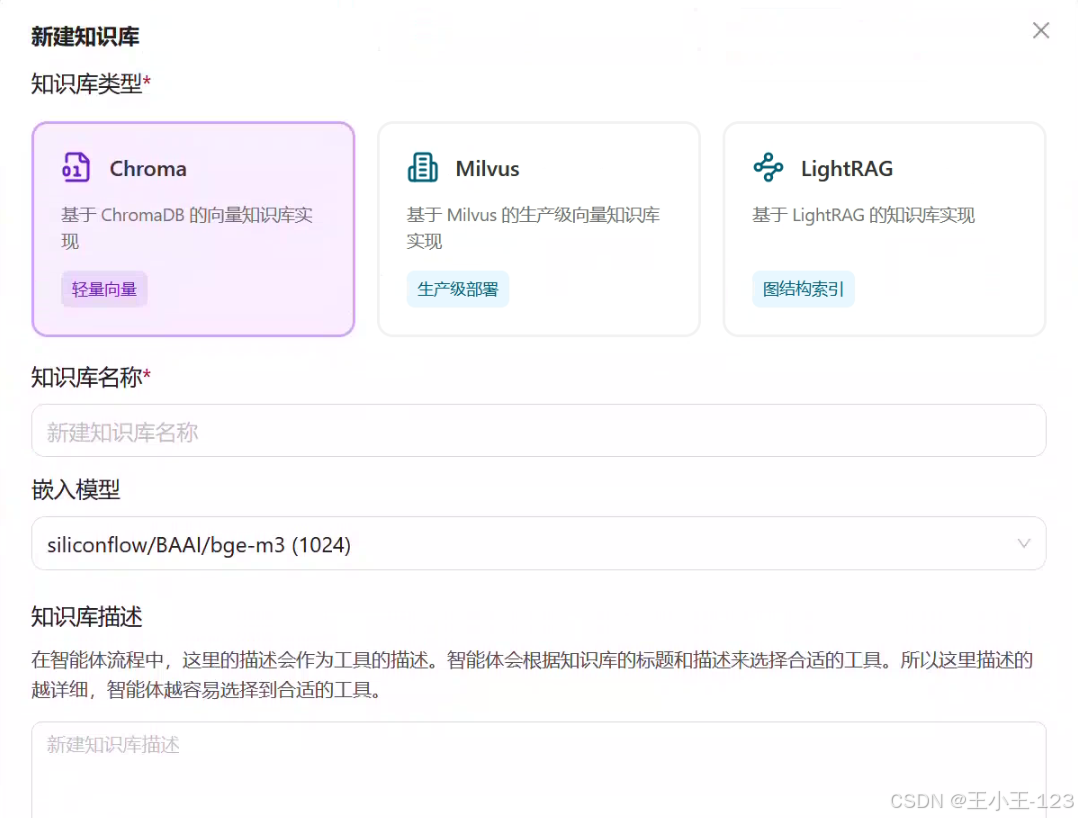Viewport: 1078px width, 818px height.
Task: Click the 生产级部署 tag
Action: [458, 289]
